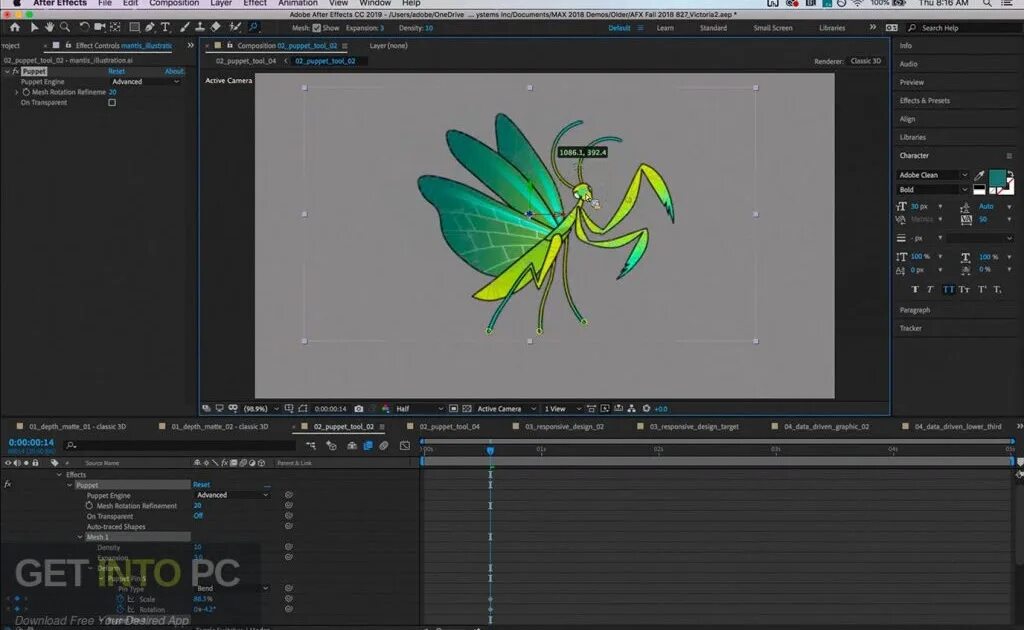This screenshot has height=630, width=1024.
Task: Click the shy layers timeline icon
Action: click(x=352, y=445)
